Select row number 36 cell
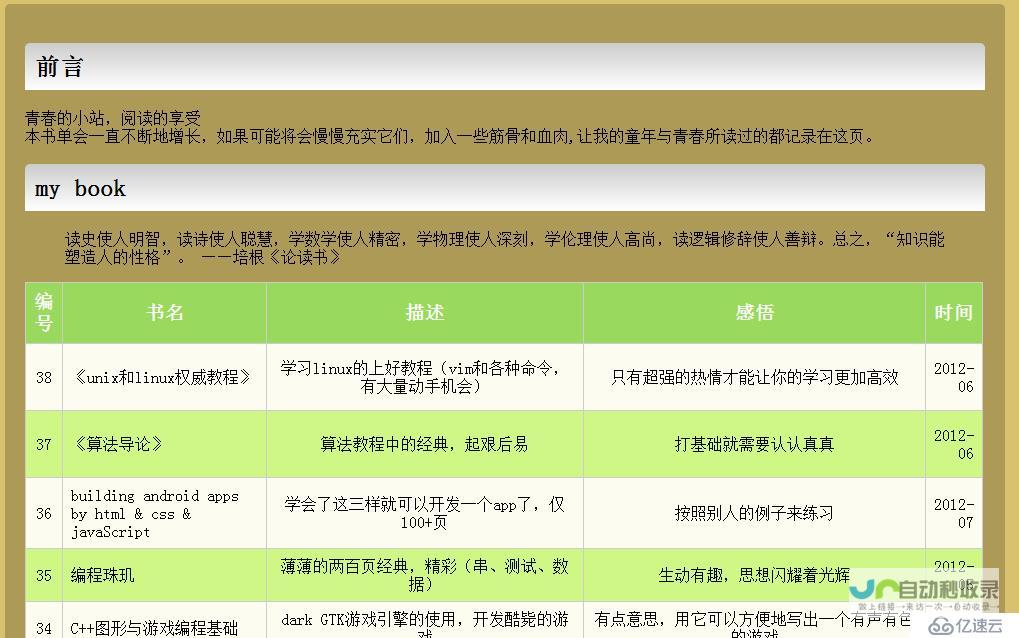The height and width of the screenshot is (638, 1019). 44,513
